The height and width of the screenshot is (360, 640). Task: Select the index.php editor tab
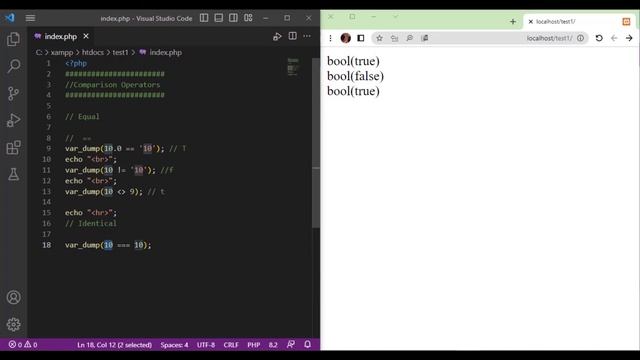(60, 36)
